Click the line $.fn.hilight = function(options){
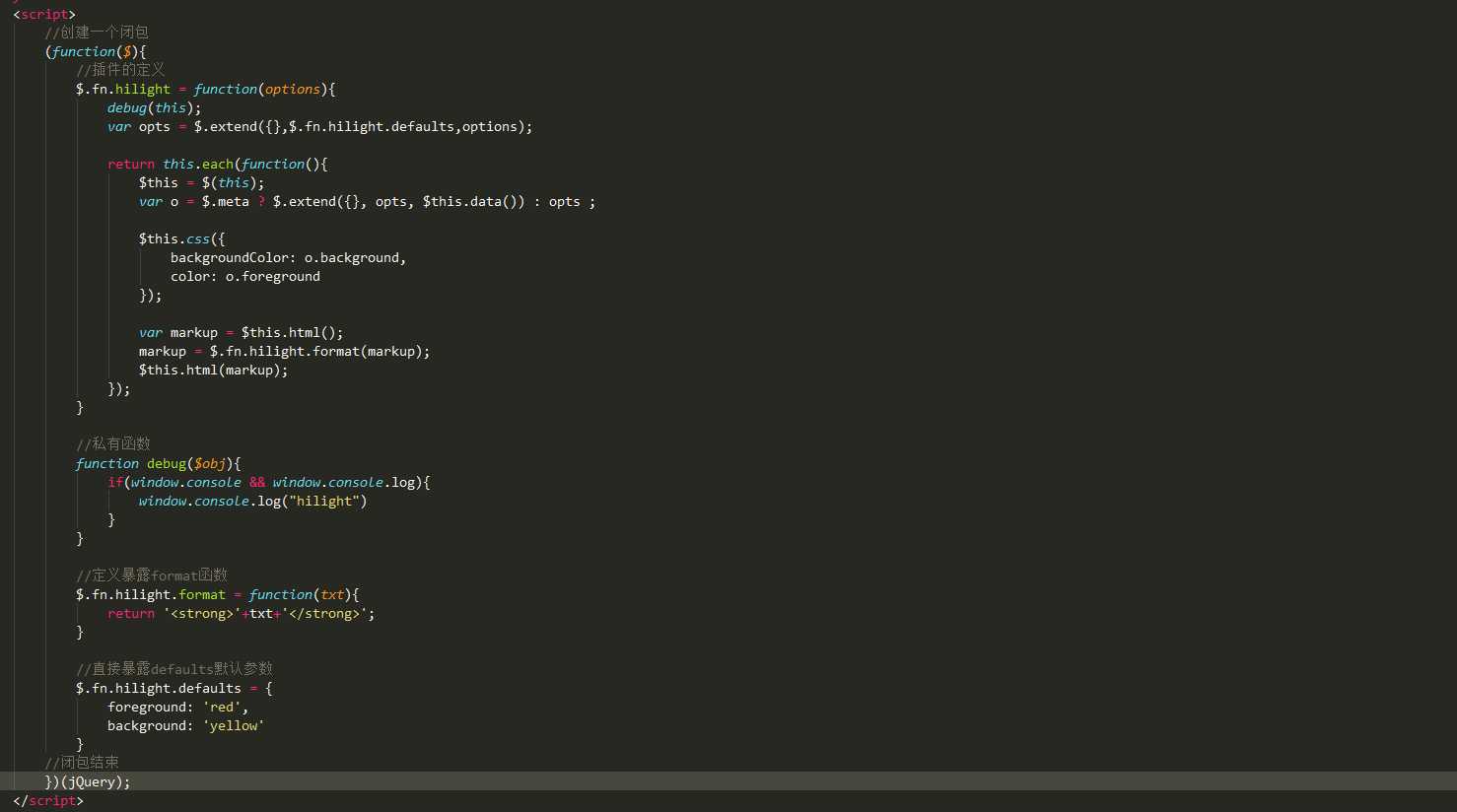1457x812 pixels. [206, 89]
